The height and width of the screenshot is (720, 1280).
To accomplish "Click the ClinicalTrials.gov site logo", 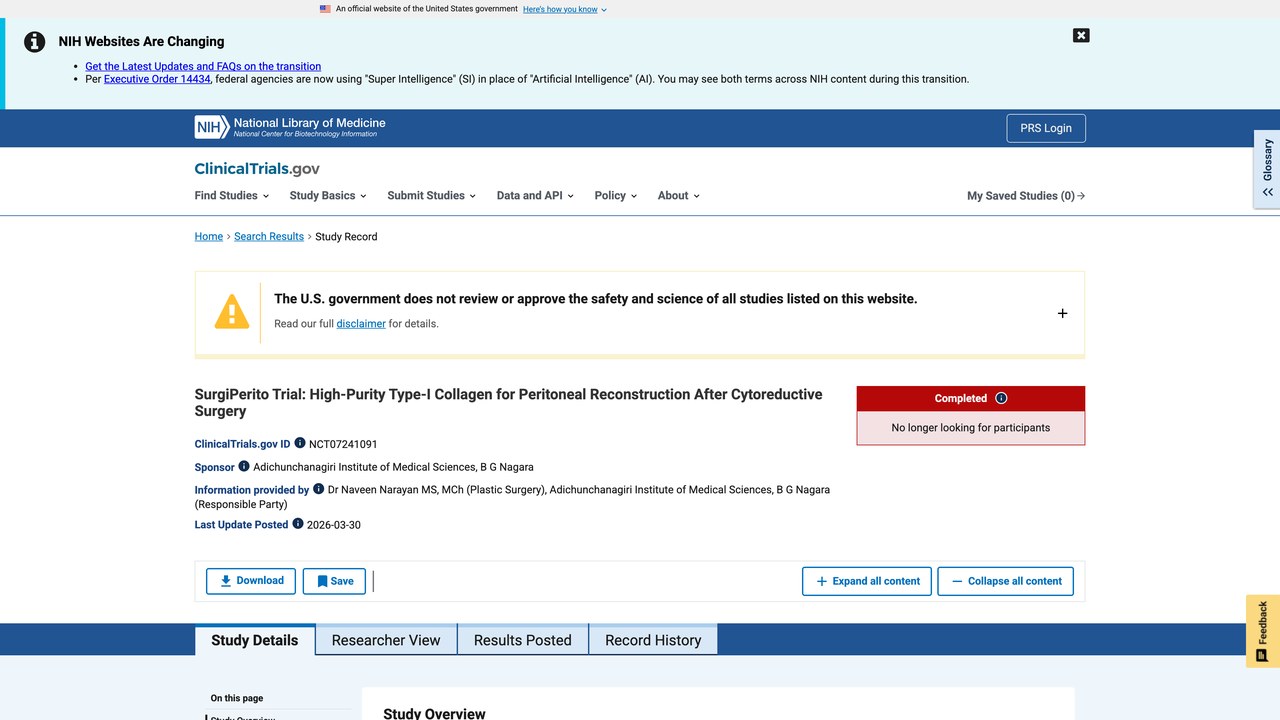I will [257, 169].
